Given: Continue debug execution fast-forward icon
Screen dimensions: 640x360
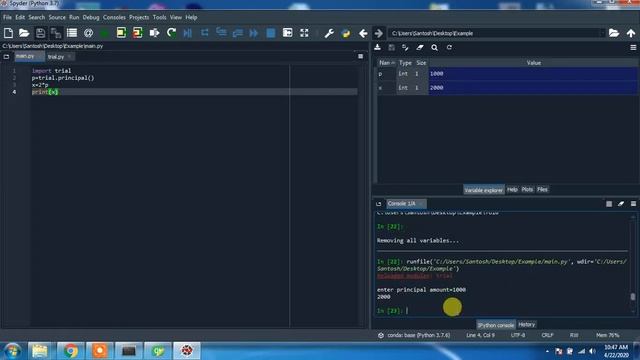Looking at the screenshot, I should click(x=254, y=33).
